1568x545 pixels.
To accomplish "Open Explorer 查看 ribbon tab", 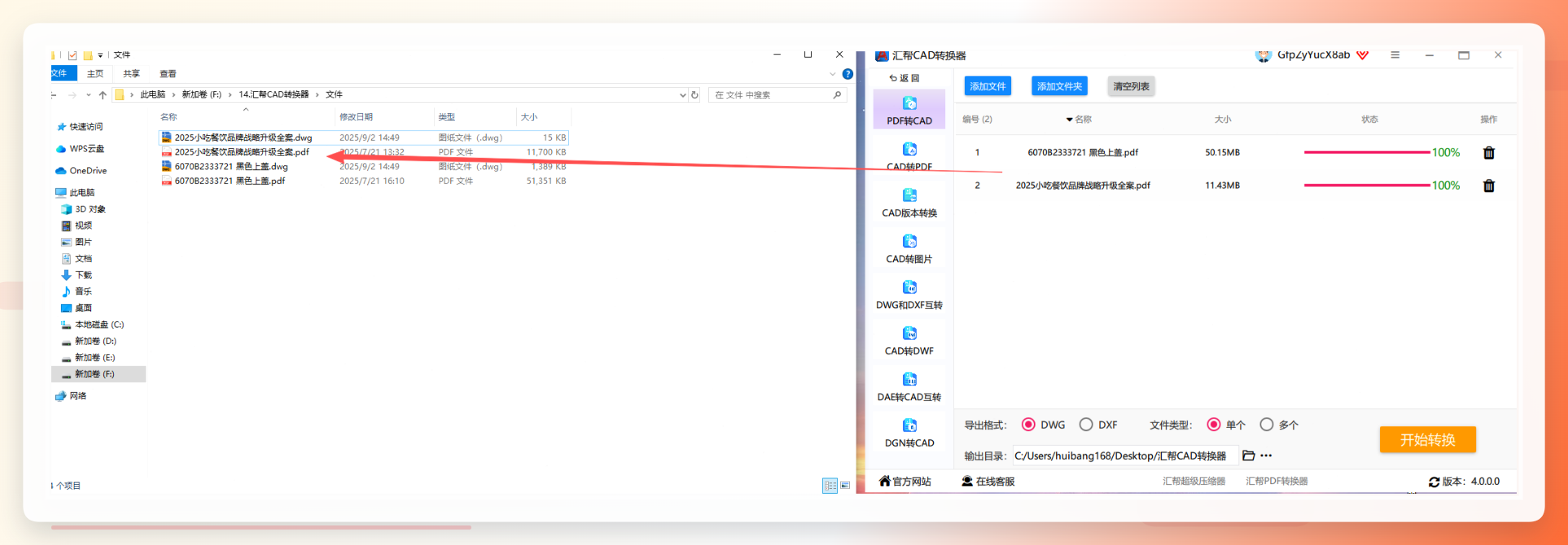I will click(168, 73).
